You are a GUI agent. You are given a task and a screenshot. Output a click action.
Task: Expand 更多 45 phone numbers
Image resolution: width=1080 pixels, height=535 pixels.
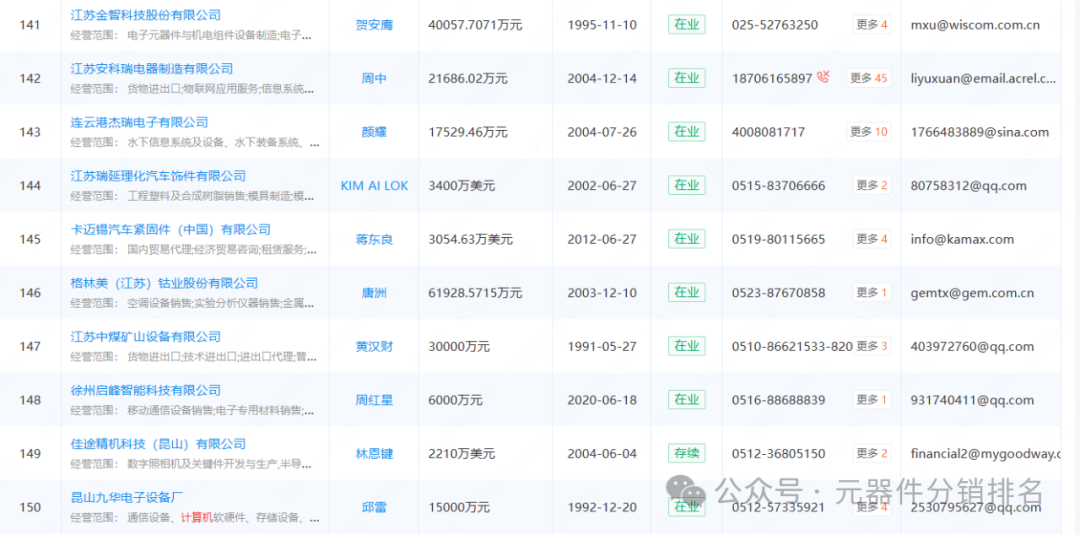click(x=869, y=78)
